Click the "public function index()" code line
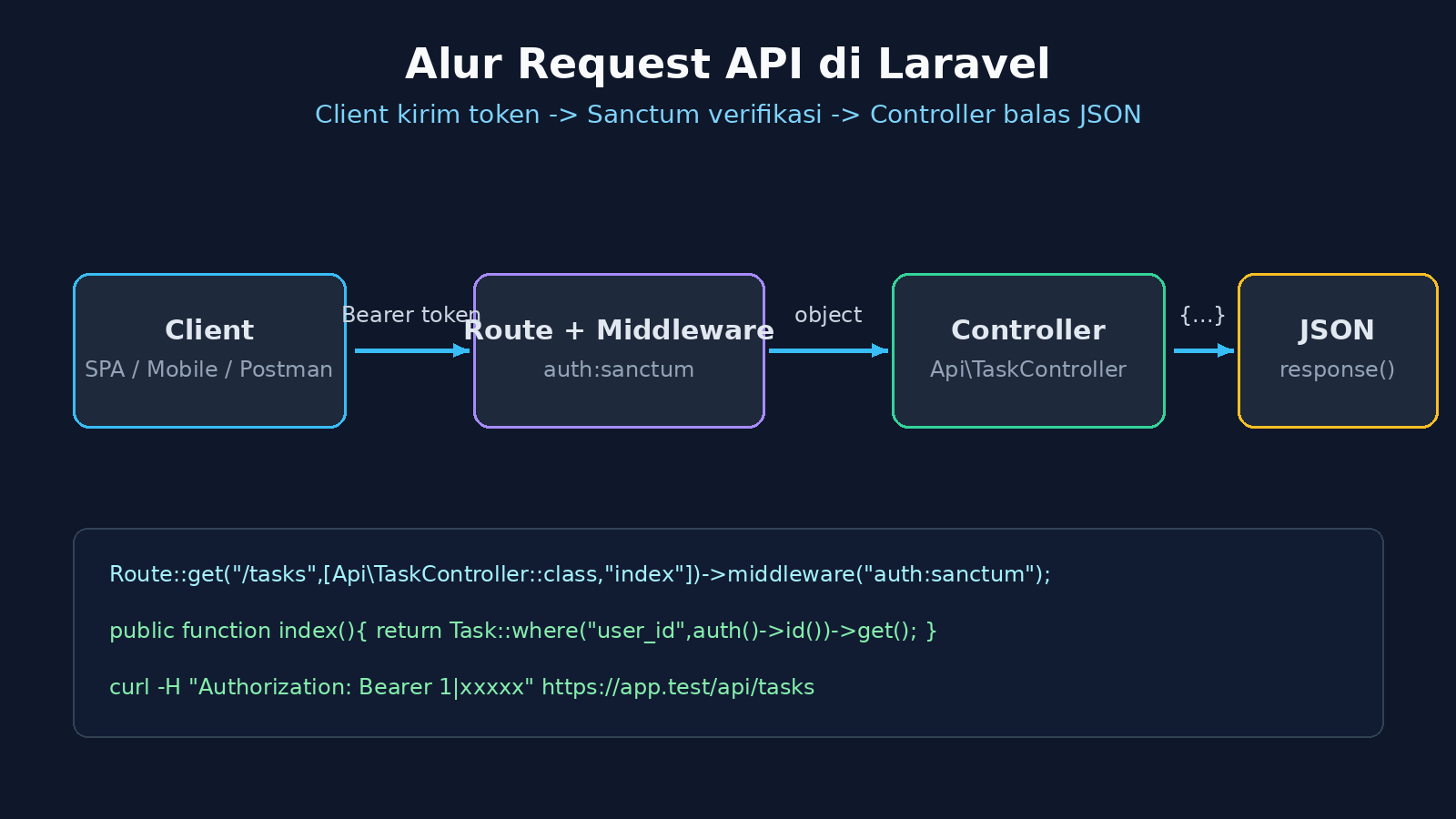 point(523,631)
